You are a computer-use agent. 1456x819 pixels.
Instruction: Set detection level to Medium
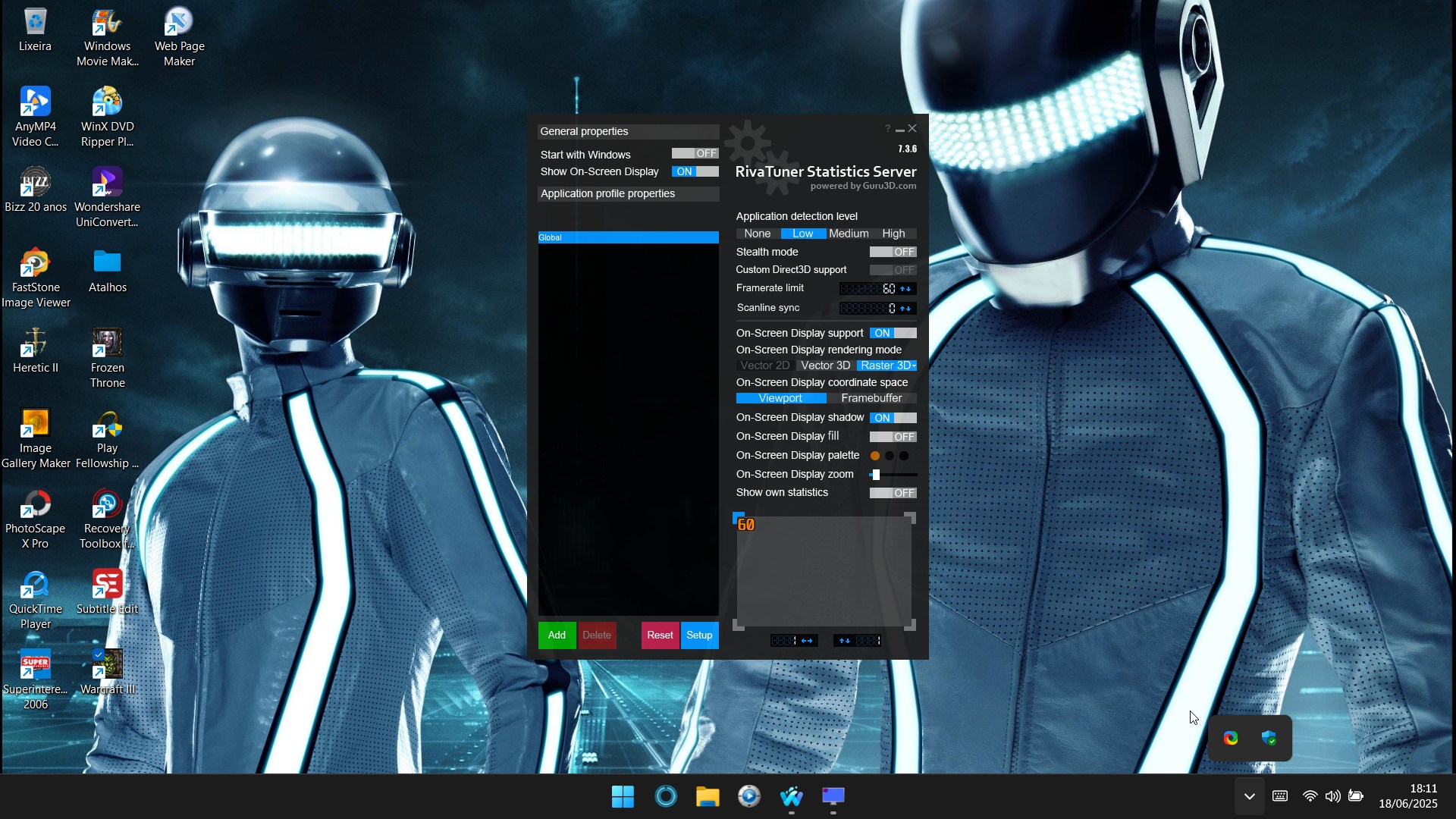click(x=849, y=234)
